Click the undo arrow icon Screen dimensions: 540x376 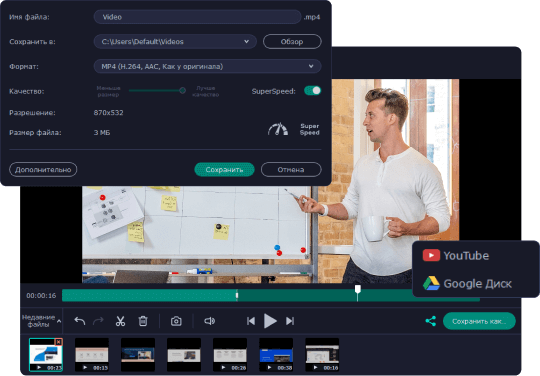tap(80, 321)
